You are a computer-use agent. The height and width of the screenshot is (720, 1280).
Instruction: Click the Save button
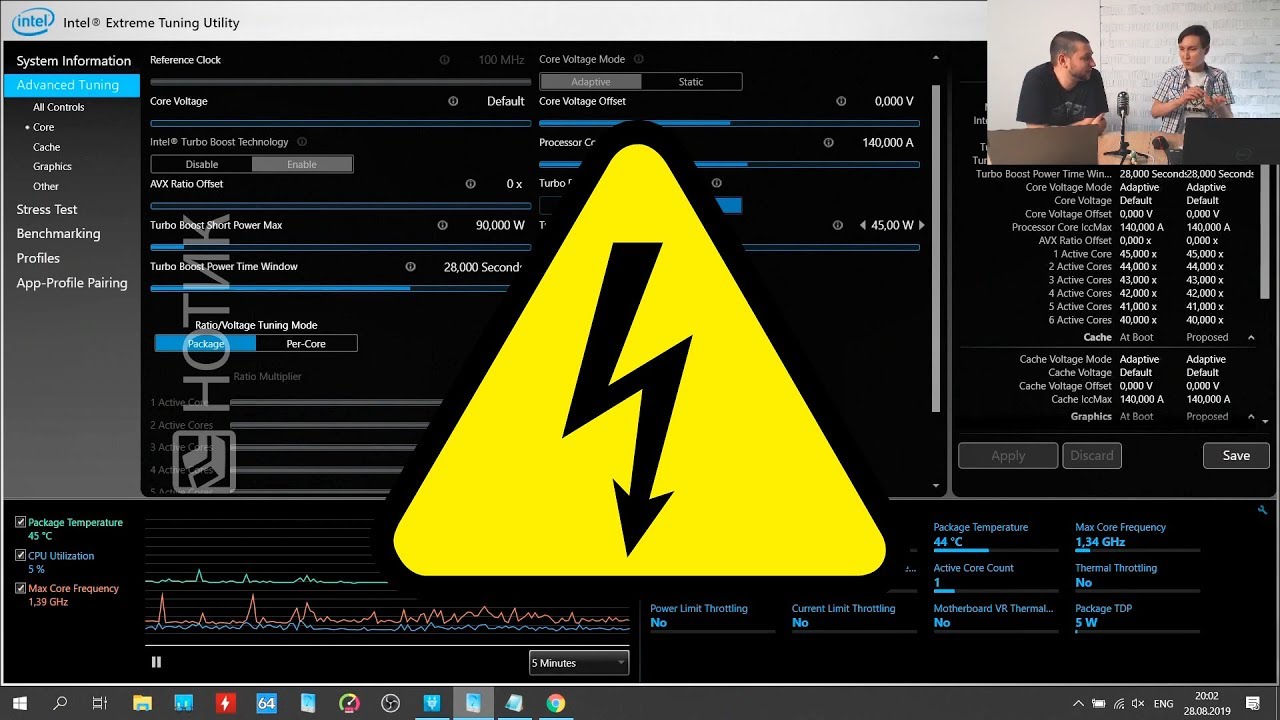point(1236,455)
